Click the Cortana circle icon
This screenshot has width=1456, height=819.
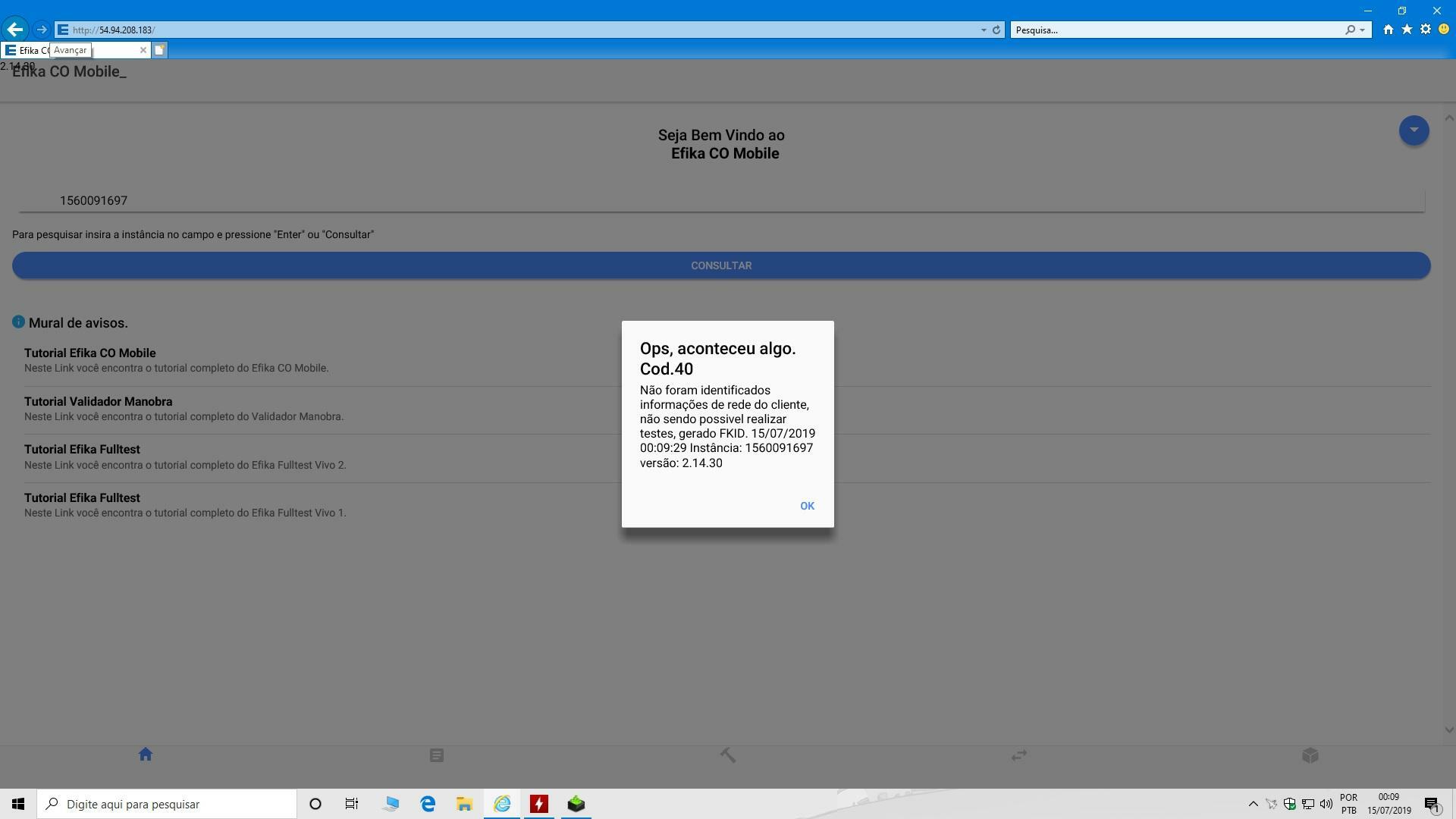pos(315,804)
